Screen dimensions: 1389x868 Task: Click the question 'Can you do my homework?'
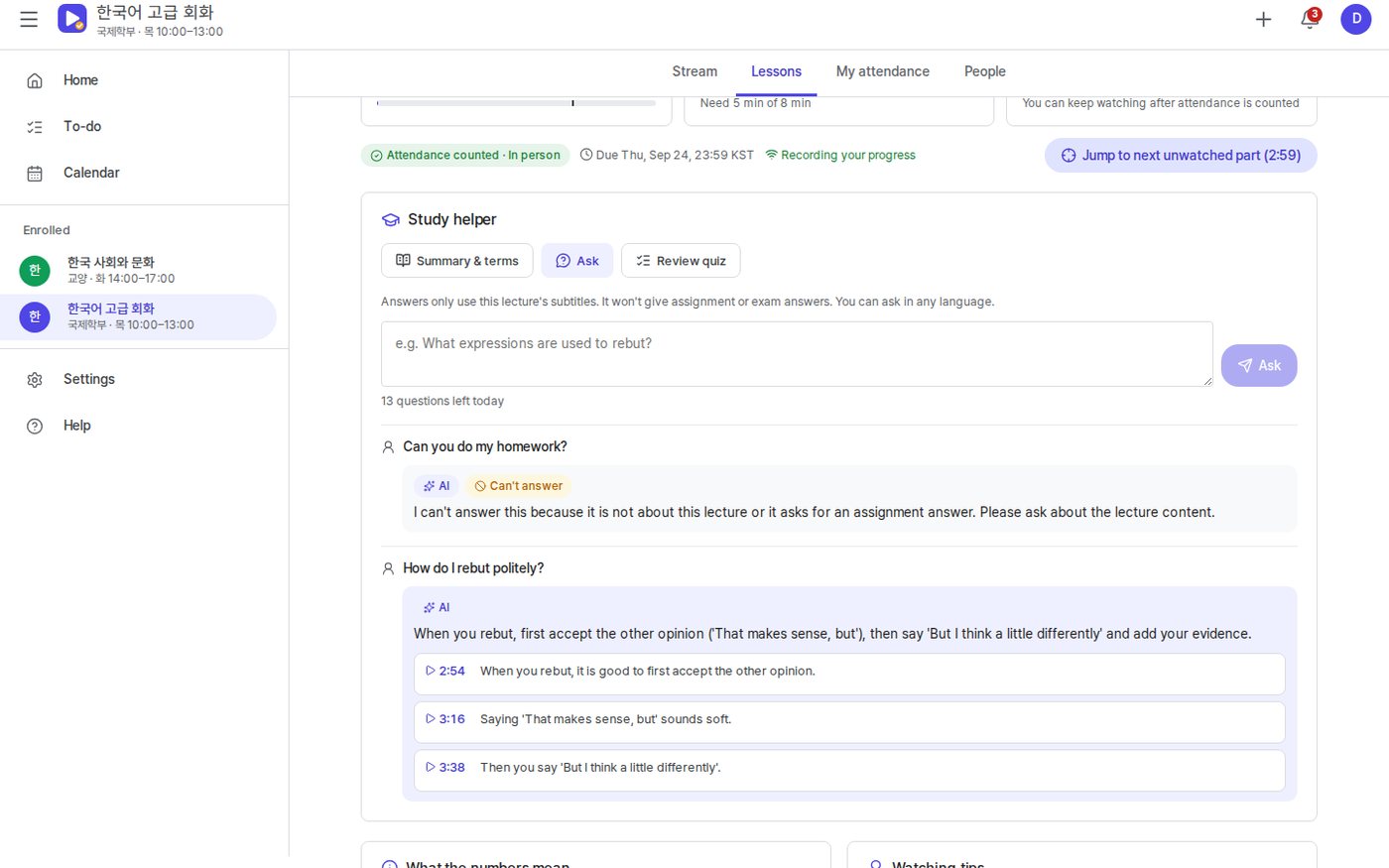coord(485,446)
